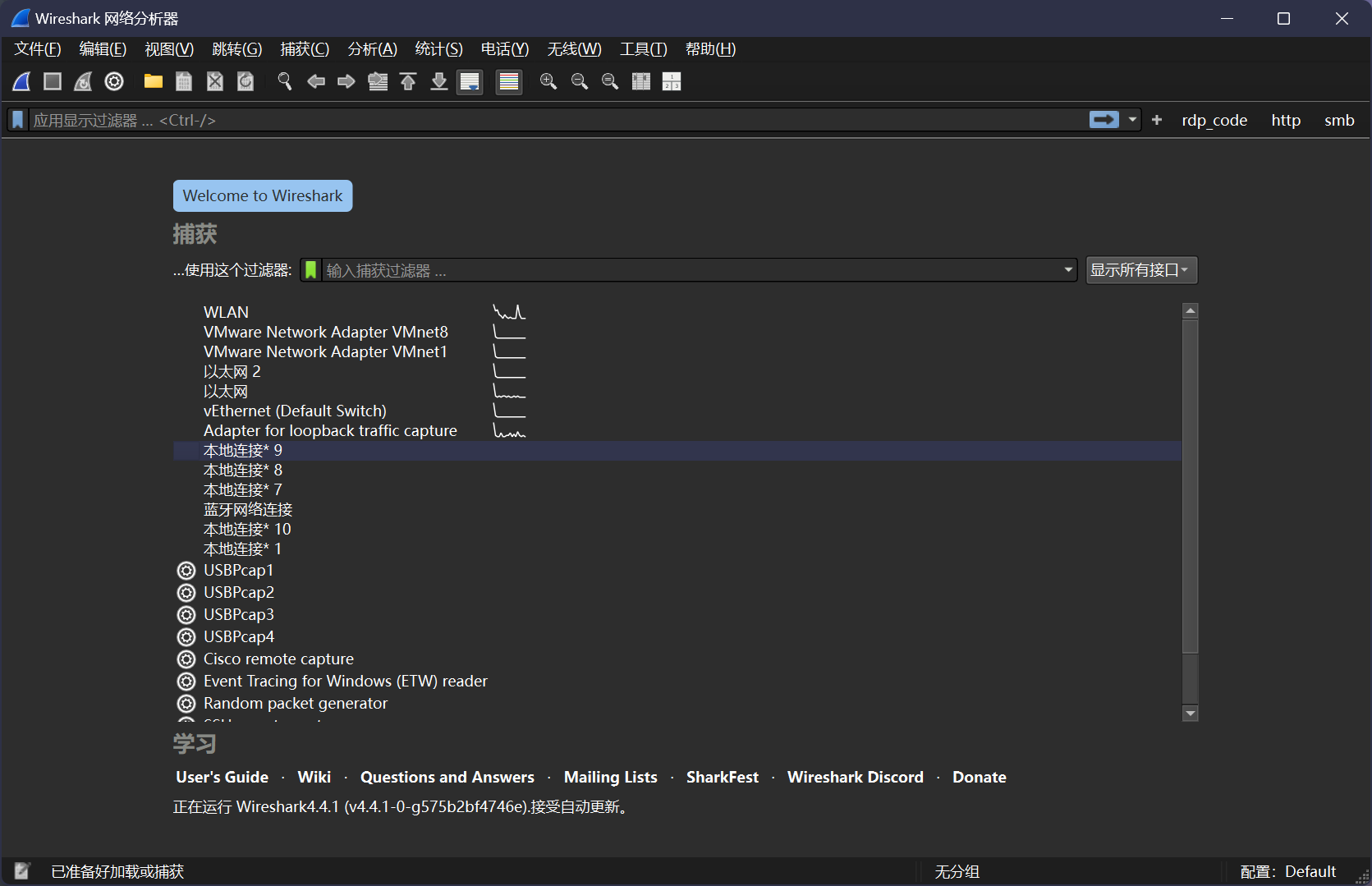
Task: Open the 显示所有接口 dropdown
Action: click(x=1141, y=270)
